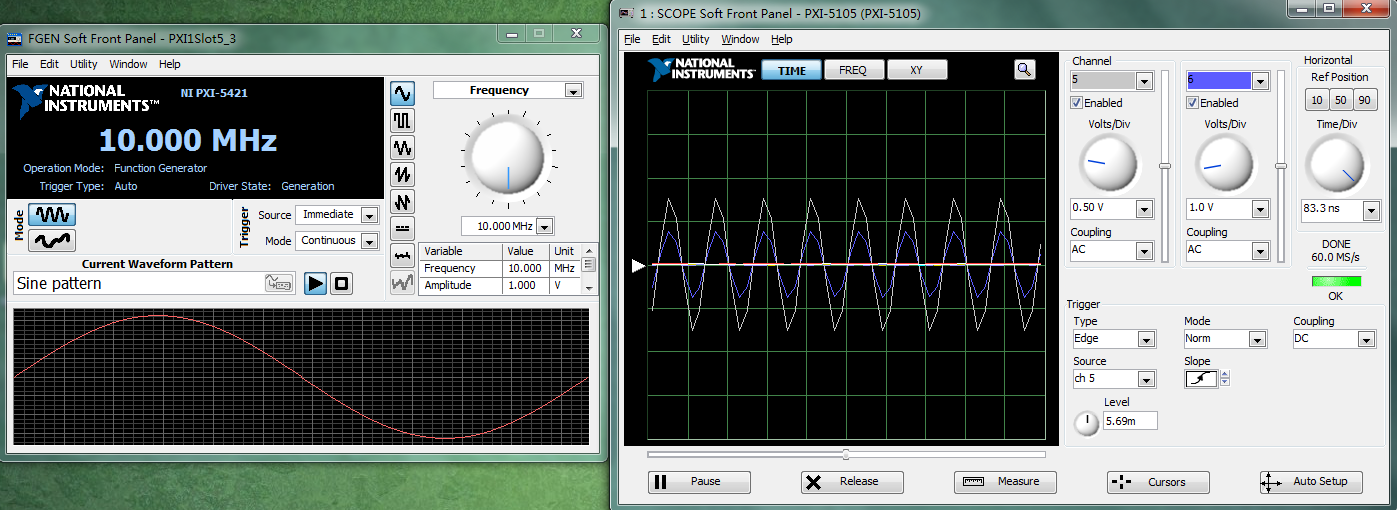1397x510 pixels.
Task: Click the trigger Slope rising edge icon
Action: pos(1201,379)
